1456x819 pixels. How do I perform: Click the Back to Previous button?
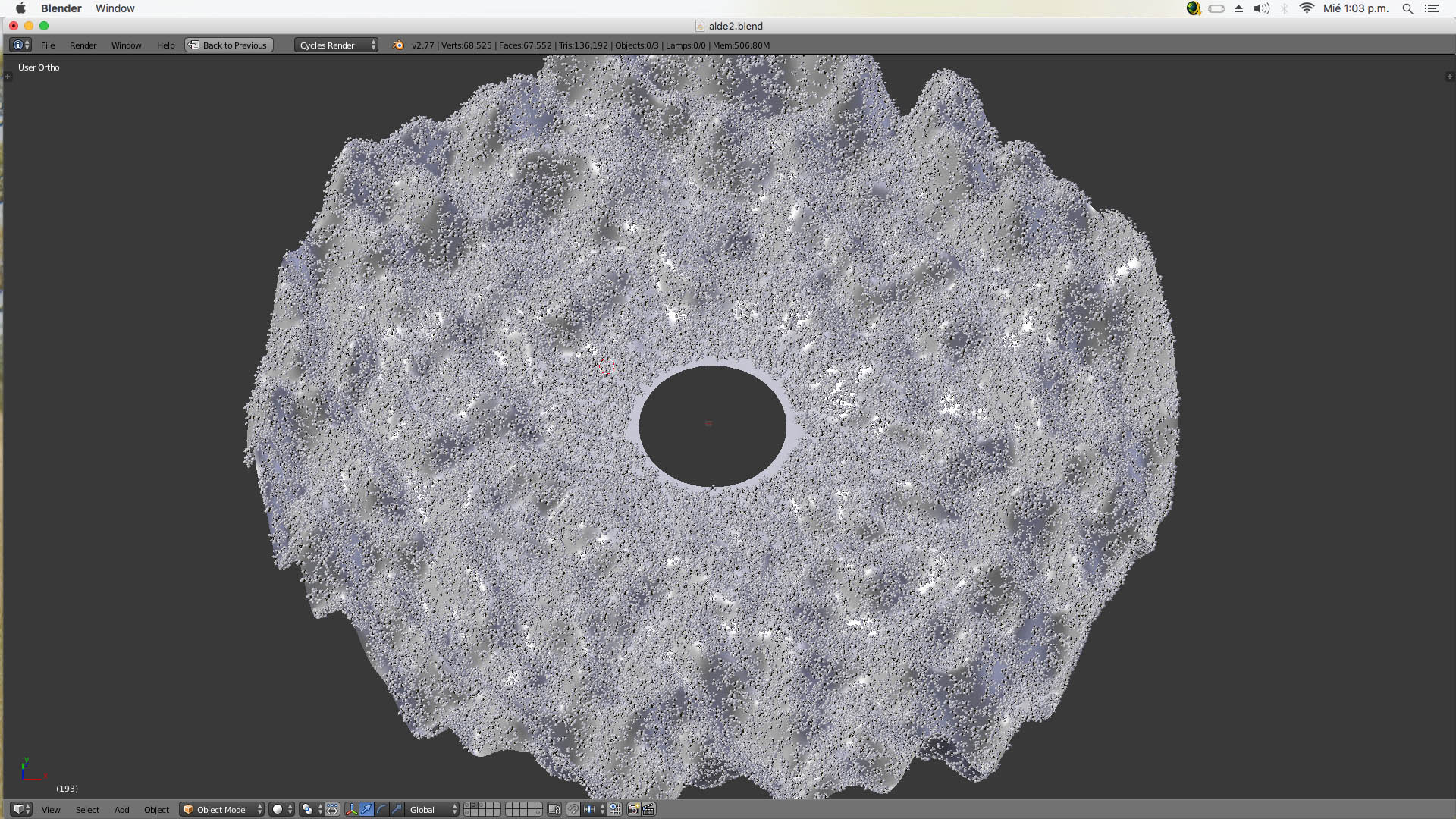(229, 45)
